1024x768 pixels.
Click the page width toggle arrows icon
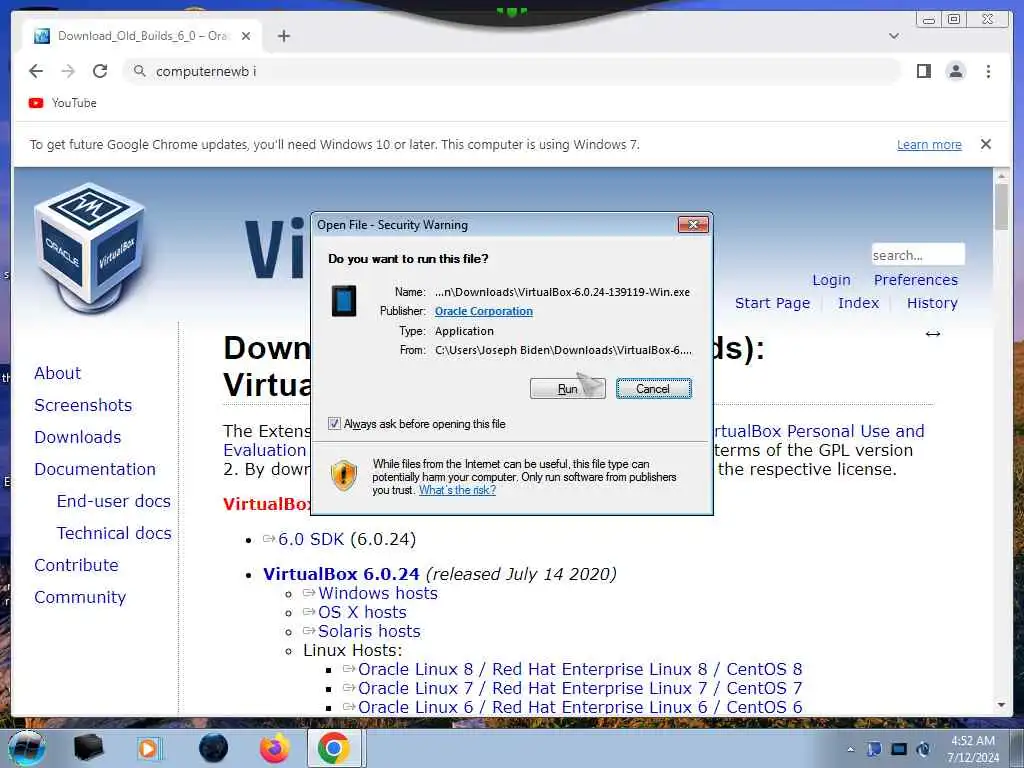933,334
